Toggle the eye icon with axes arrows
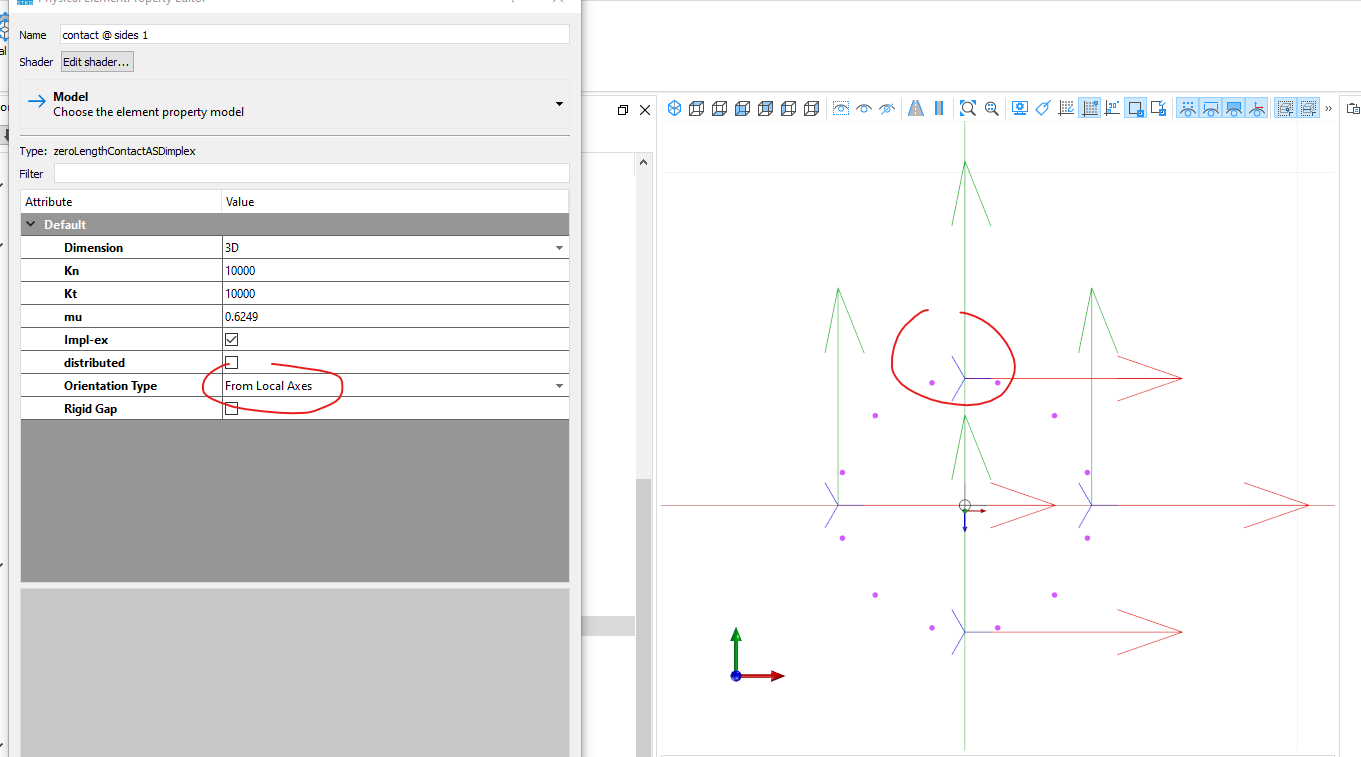This screenshot has width=1361, height=757. [1256, 108]
